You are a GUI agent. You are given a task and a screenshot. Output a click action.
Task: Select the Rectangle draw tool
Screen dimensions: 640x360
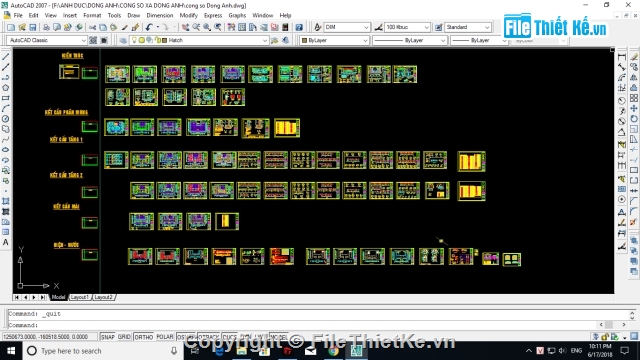(6, 98)
